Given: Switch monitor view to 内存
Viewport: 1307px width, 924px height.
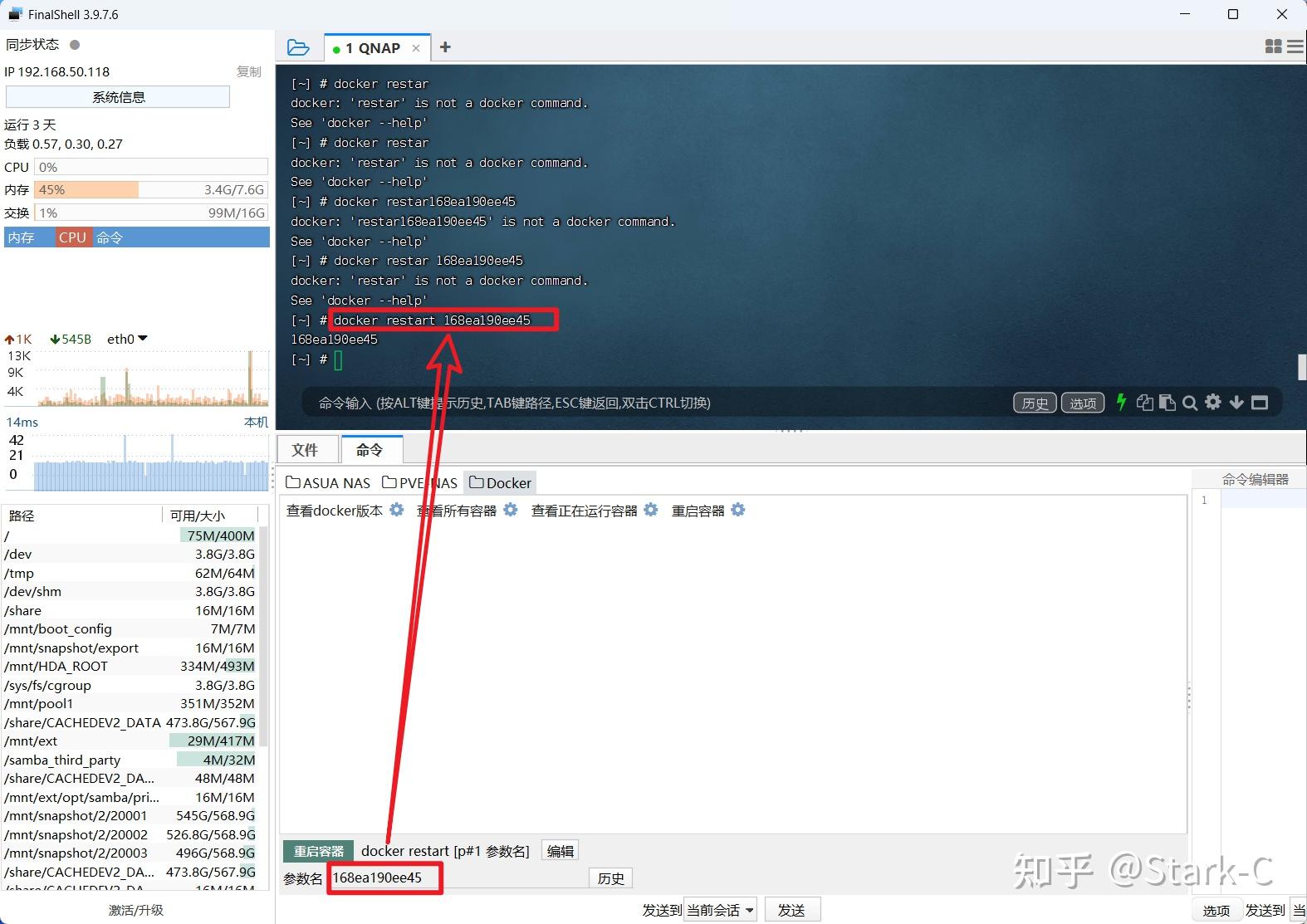Looking at the screenshot, I should tap(22, 237).
